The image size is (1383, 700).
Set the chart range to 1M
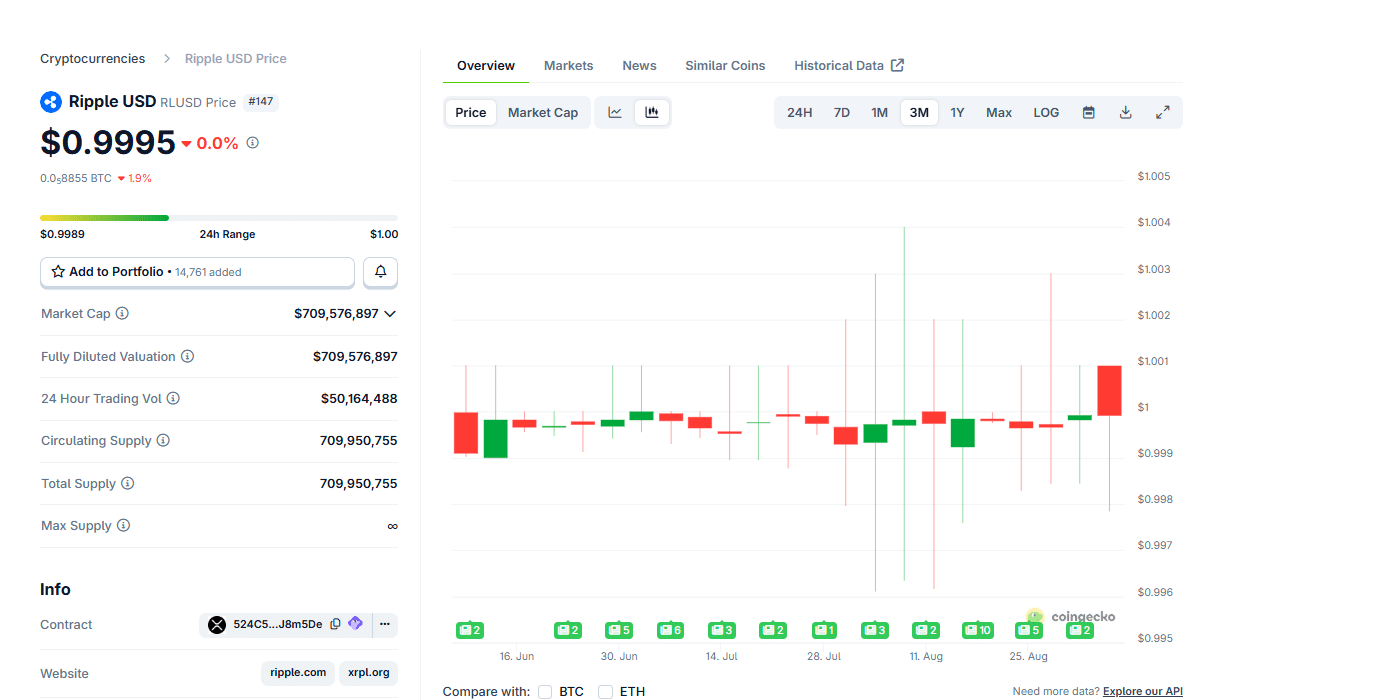pyautogui.click(x=880, y=113)
